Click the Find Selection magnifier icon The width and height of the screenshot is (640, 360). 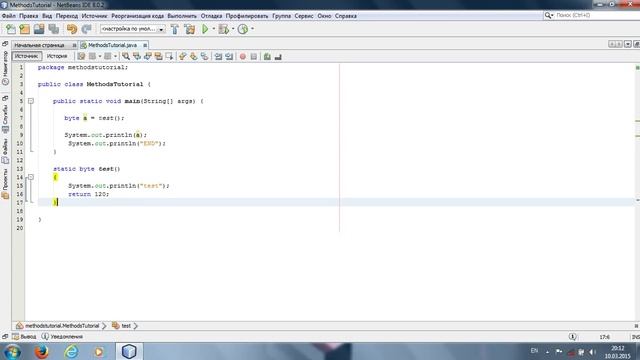(126, 56)
